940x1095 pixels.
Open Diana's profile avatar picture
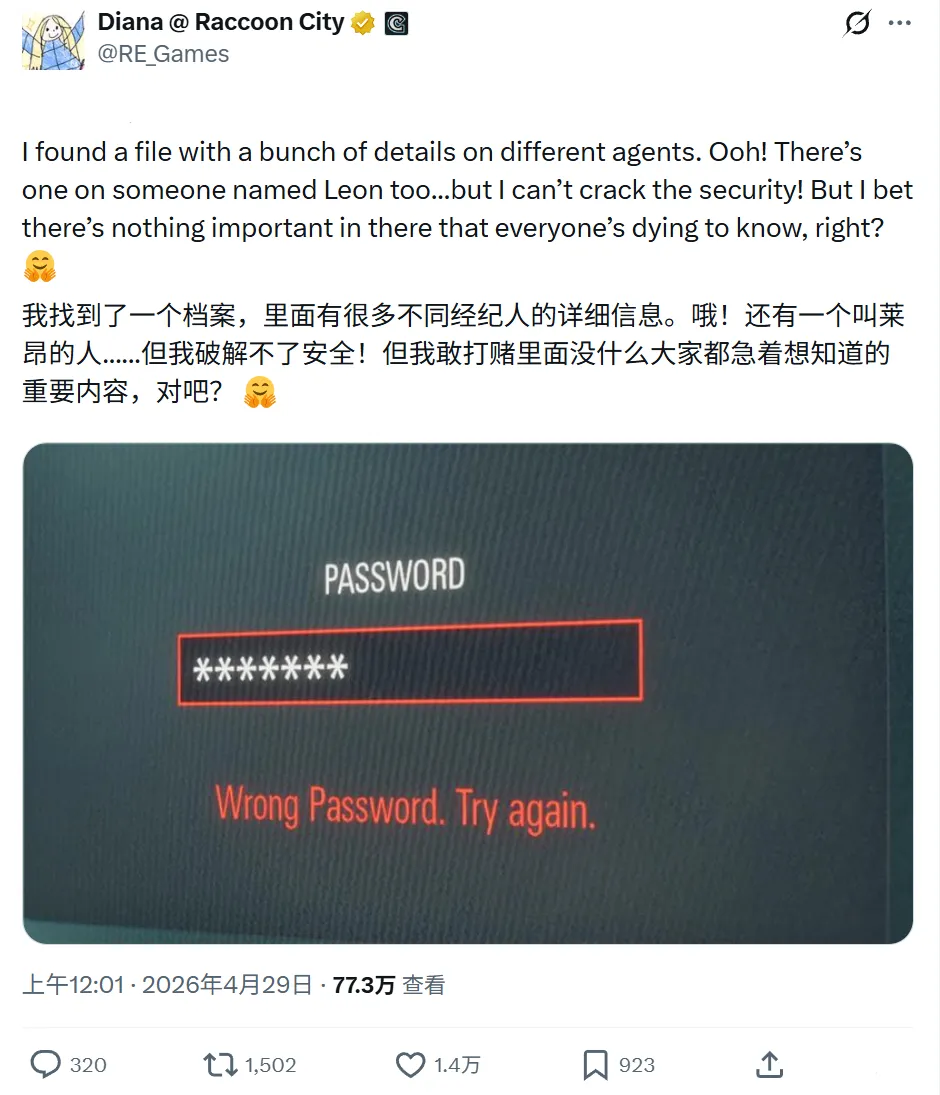click(x=53, y=39)
